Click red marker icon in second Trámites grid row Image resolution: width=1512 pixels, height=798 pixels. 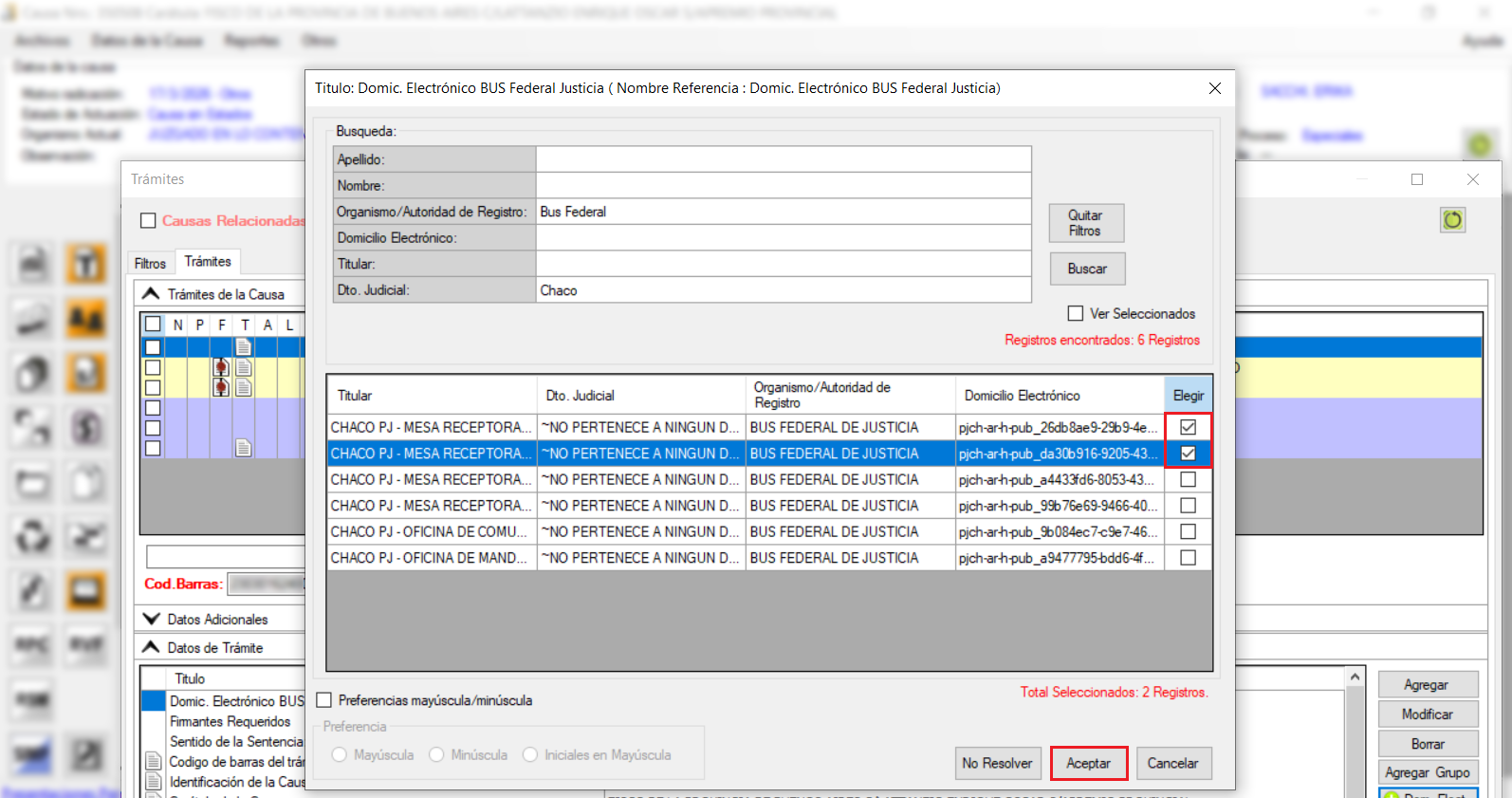click(221, 367)
